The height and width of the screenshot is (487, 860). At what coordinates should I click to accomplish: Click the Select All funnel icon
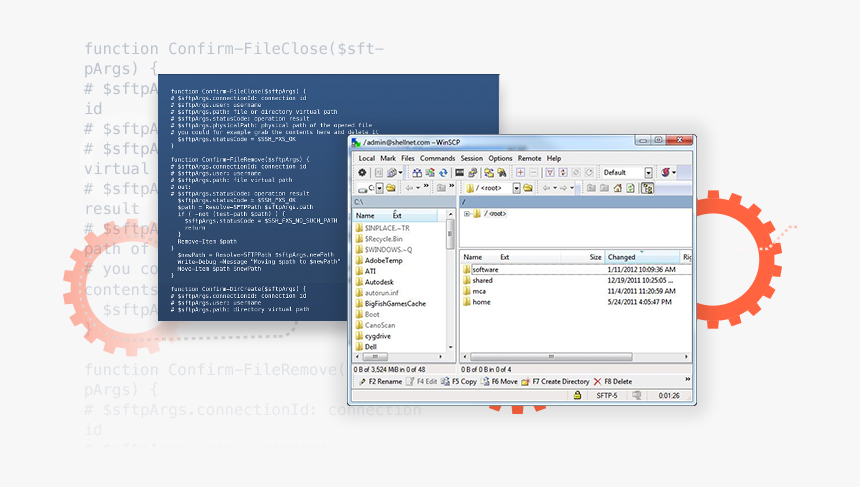click(550, 173)
